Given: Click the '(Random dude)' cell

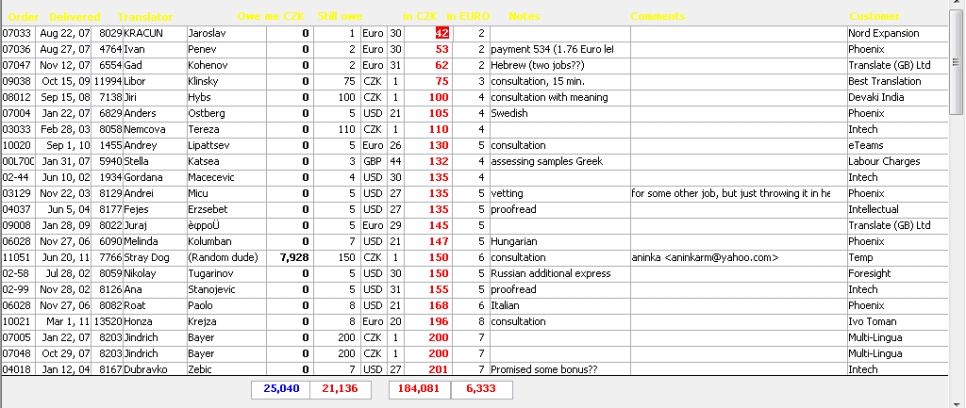Looking at the screenshot, I should (227, 258).
